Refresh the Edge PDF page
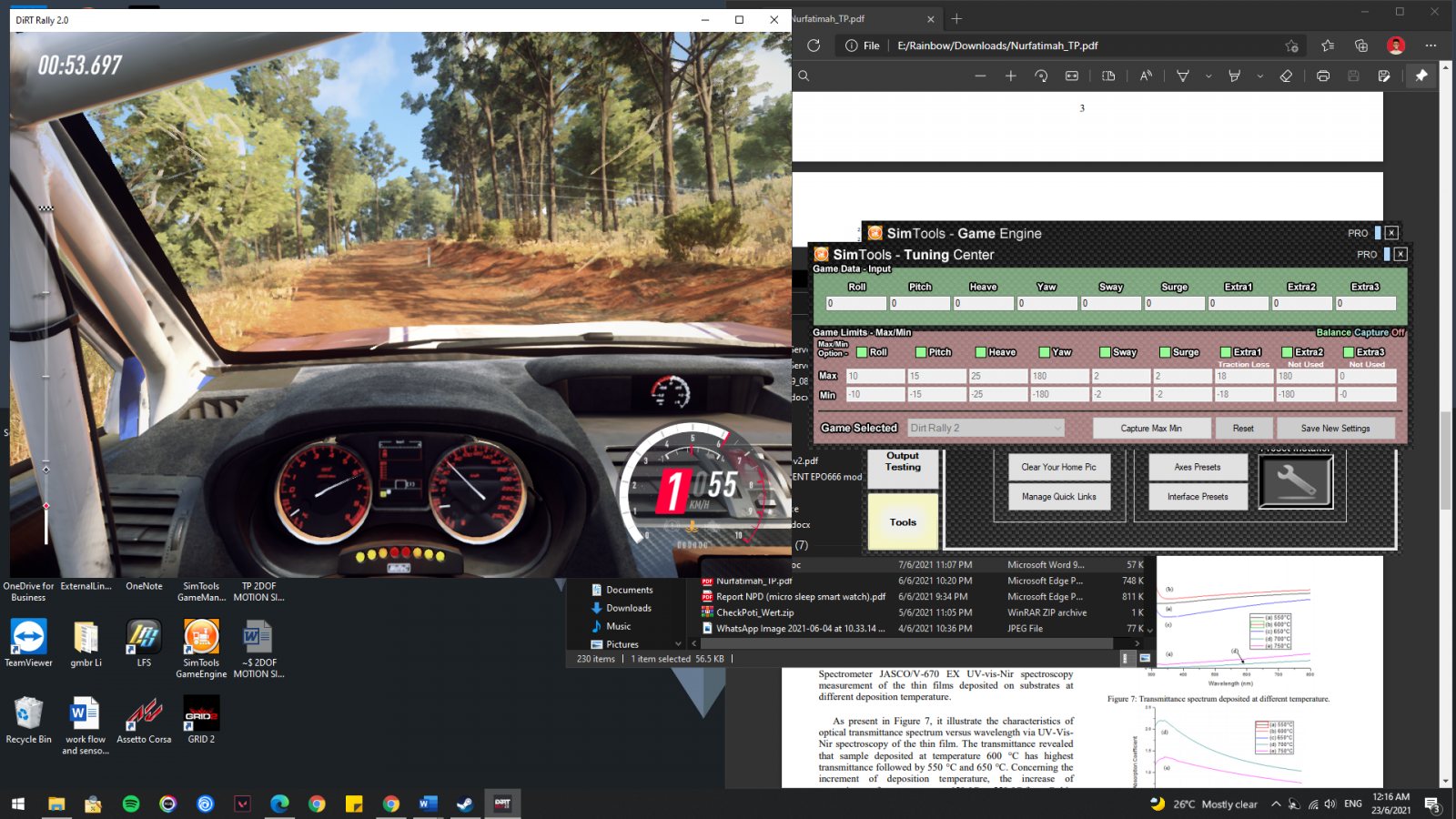The width and height of the screenshot is (1456, 819). coord(814,45)
